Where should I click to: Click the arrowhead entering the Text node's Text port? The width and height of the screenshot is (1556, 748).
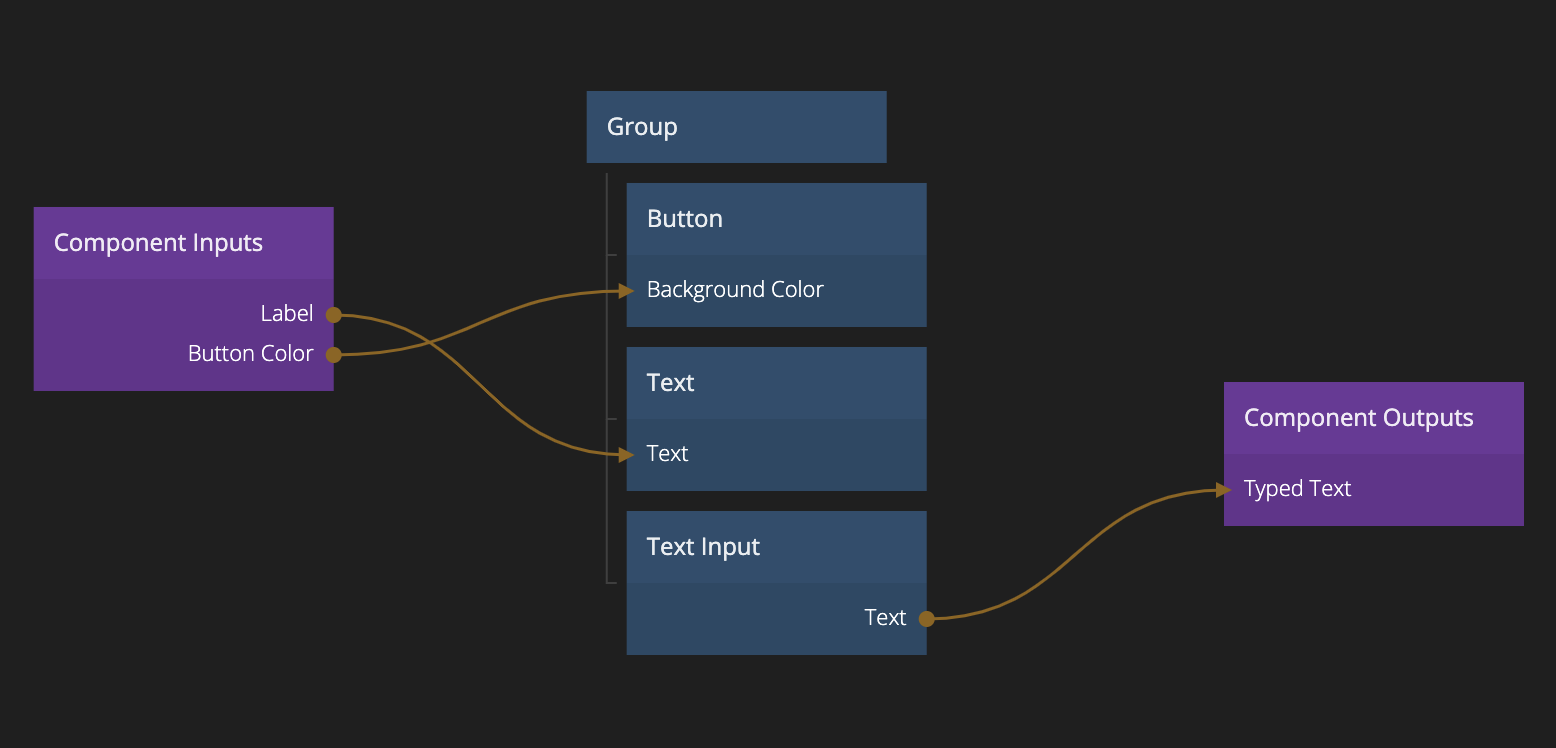pyautogui.click(x=626, y=455)
